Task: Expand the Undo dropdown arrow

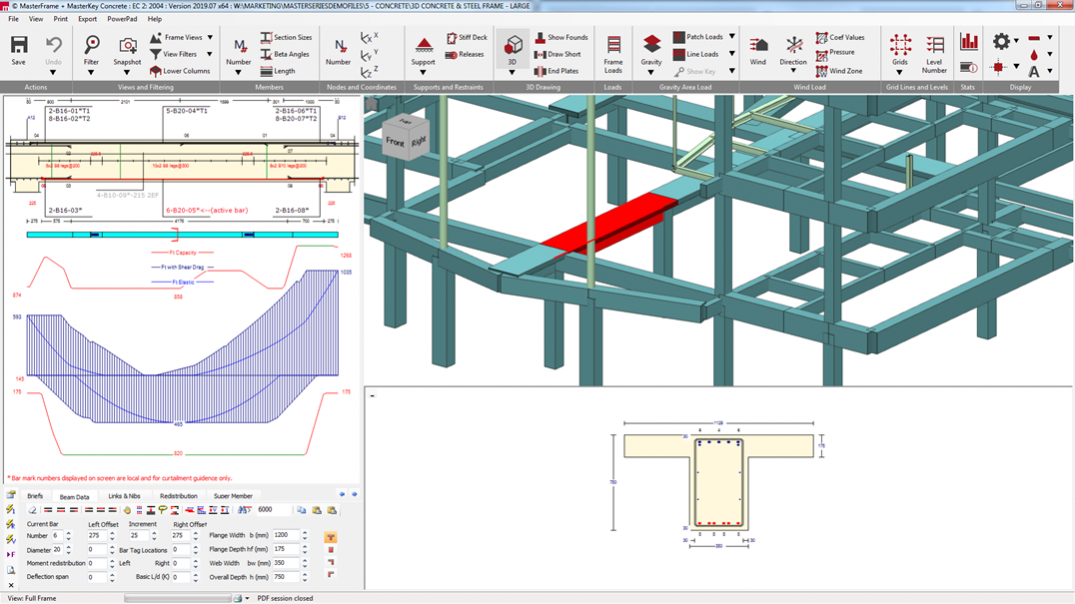Action: [x=53, y=72]
